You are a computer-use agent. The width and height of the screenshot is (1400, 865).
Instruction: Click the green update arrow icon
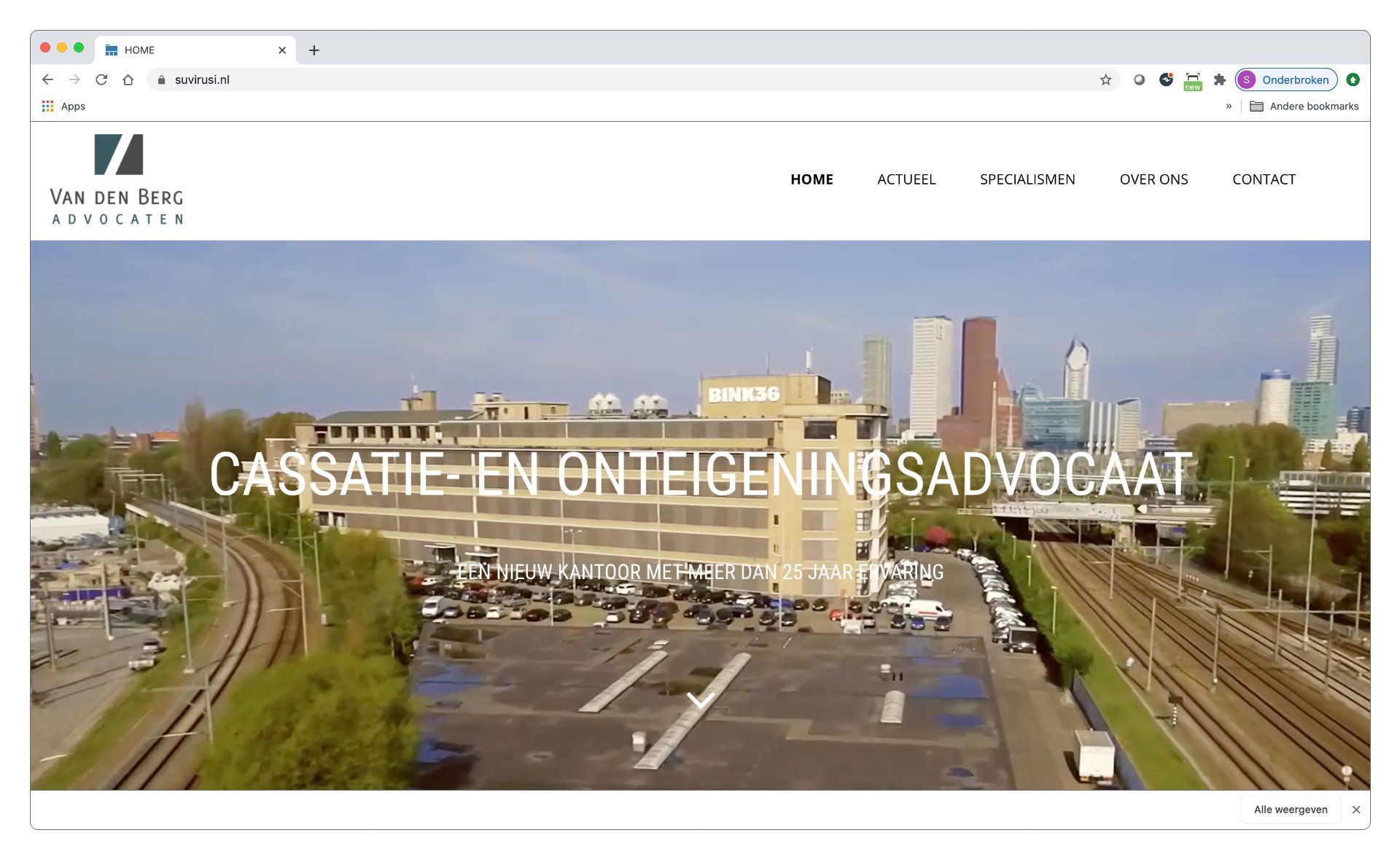(1353, 79)
